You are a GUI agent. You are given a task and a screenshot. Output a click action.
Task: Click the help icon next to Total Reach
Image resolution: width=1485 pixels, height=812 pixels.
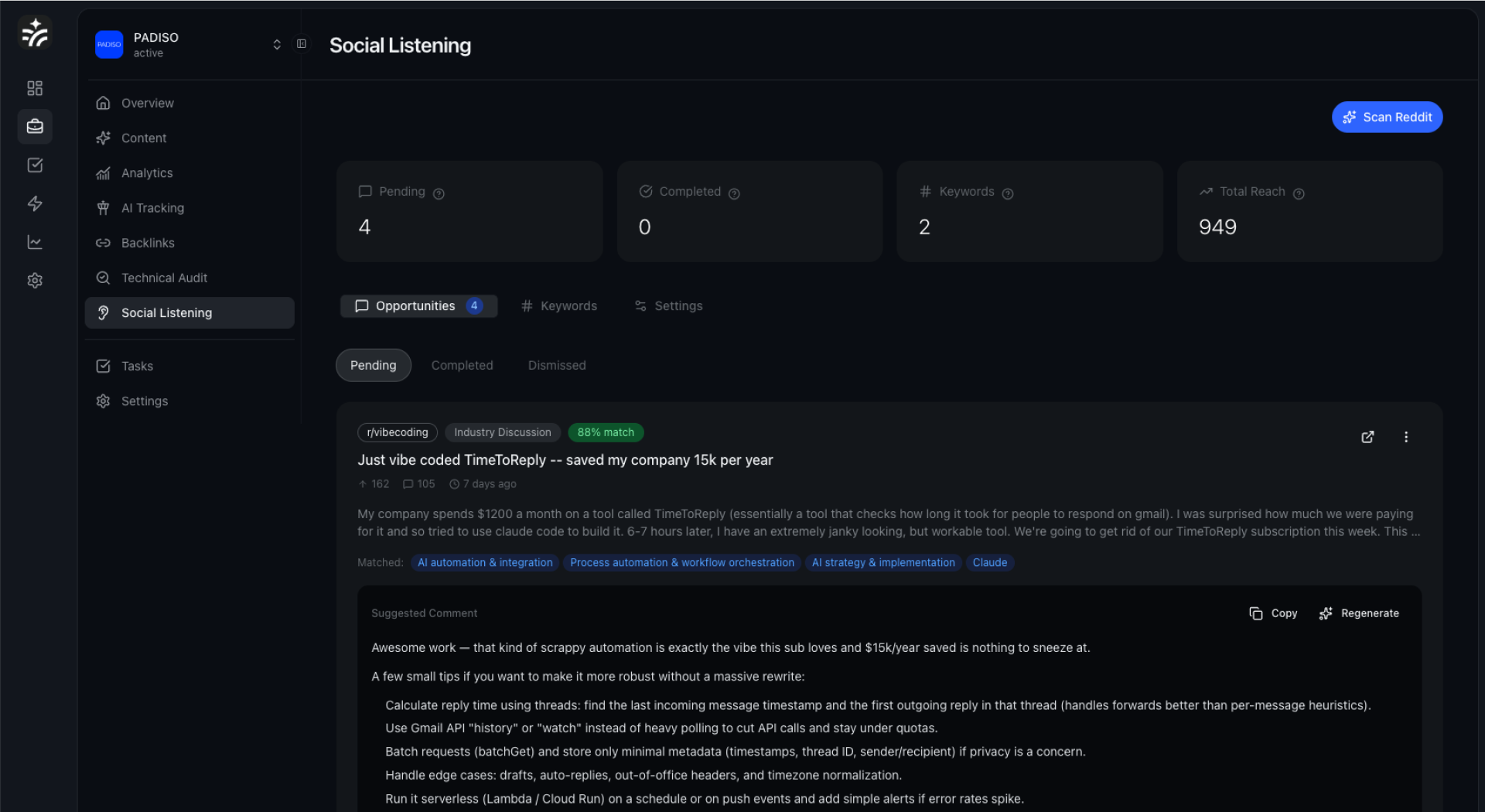pyautogui.click(x=1299, y=193)
